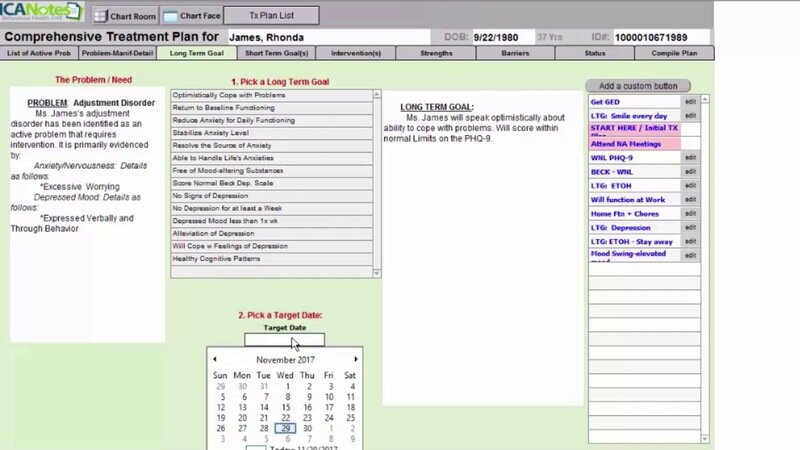
Task: Pick Will Cope w Feelings of Depression
Action: [271, 246]
